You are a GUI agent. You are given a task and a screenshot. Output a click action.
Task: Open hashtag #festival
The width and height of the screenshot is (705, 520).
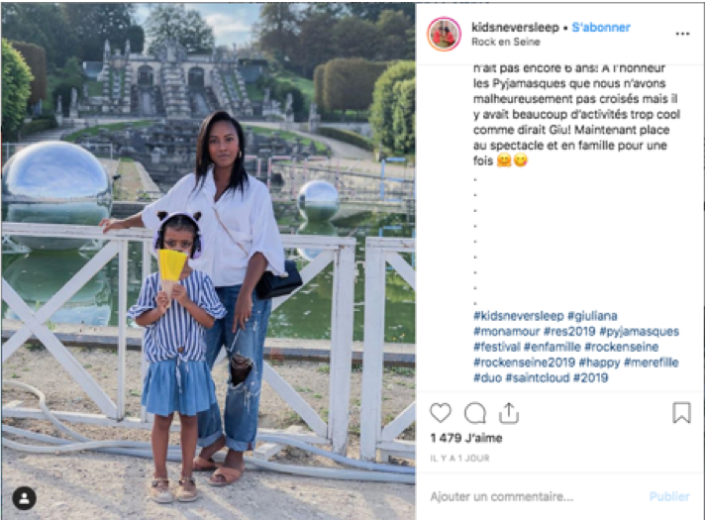(496, 347)
